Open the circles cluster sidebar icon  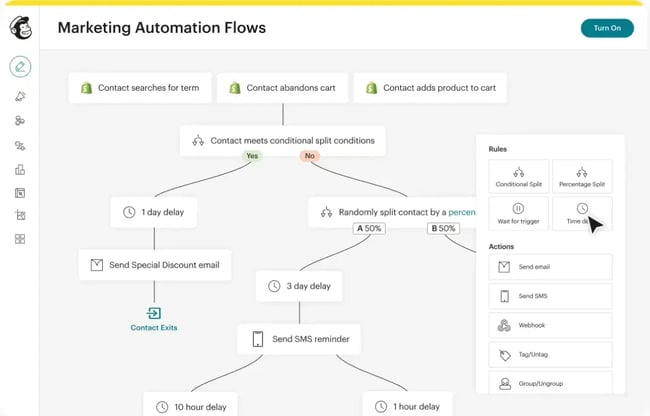coord(20,121)
